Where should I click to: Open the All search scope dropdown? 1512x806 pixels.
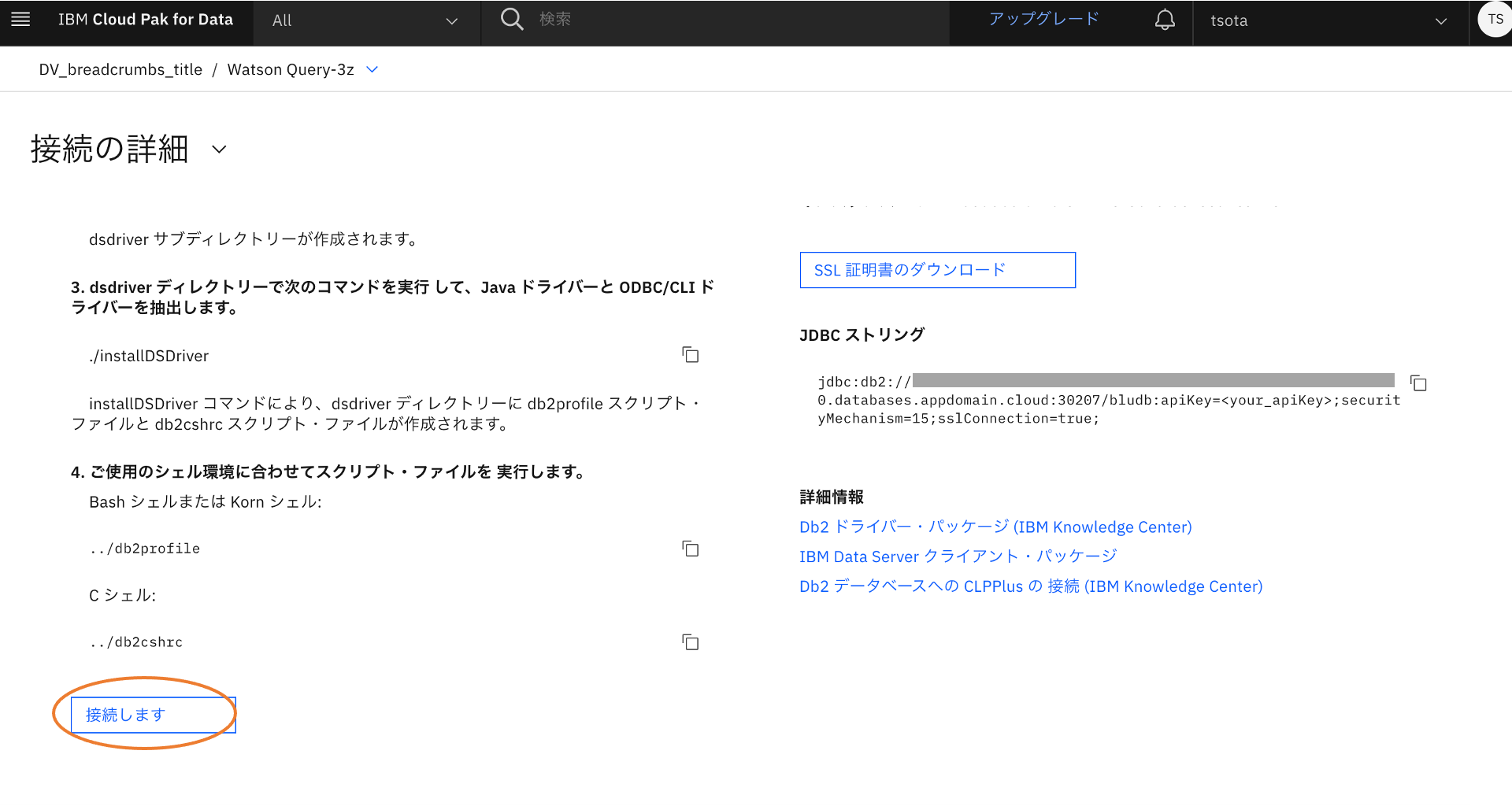(366, 21)
